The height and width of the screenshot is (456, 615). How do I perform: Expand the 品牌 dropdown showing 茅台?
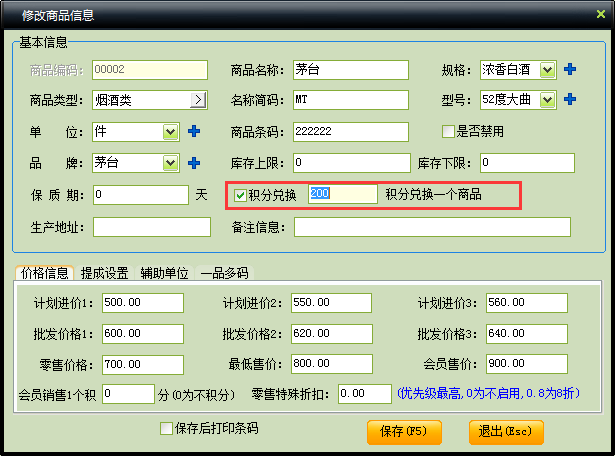pos(171,163)
